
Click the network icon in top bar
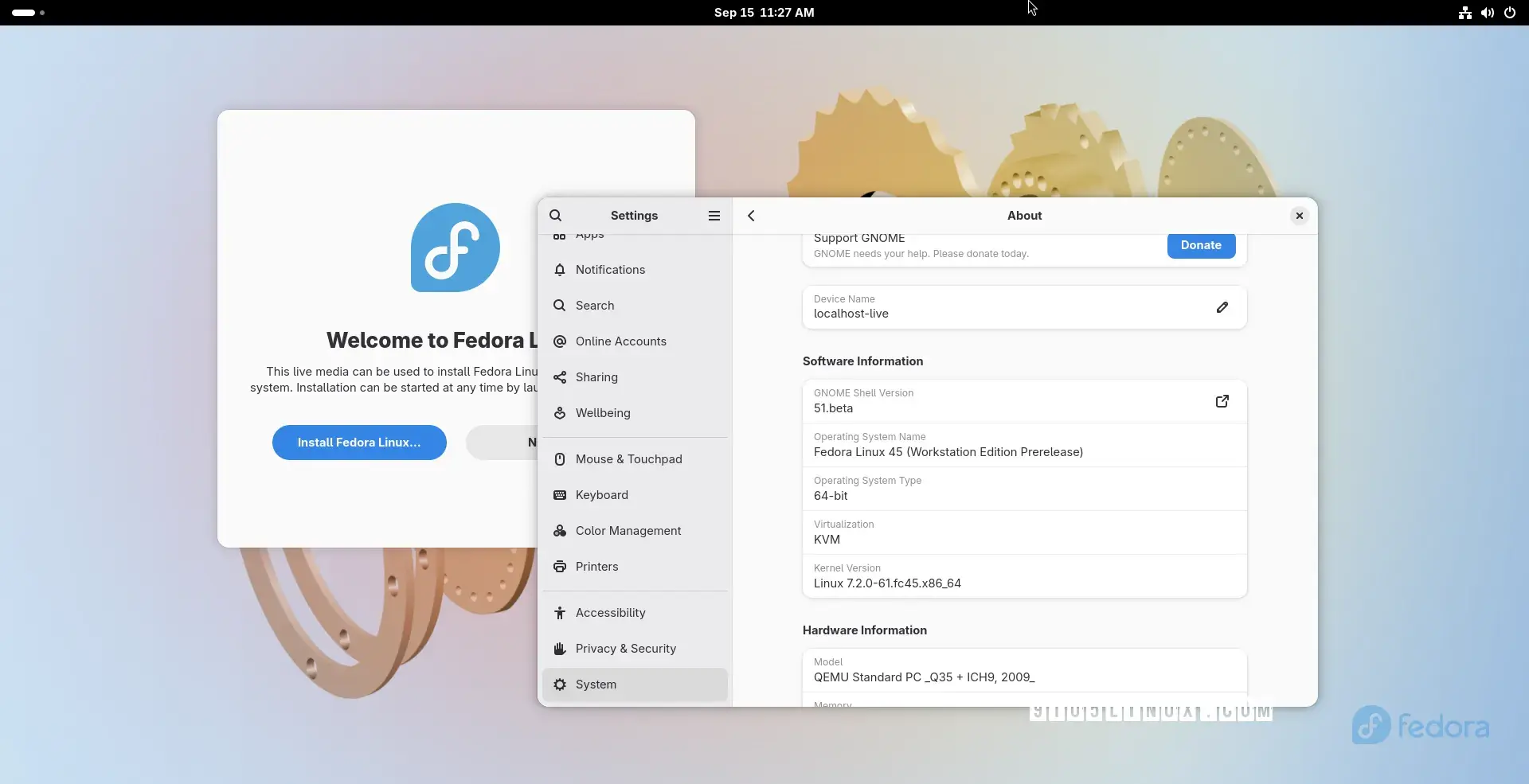click(x=1465, y=13)
